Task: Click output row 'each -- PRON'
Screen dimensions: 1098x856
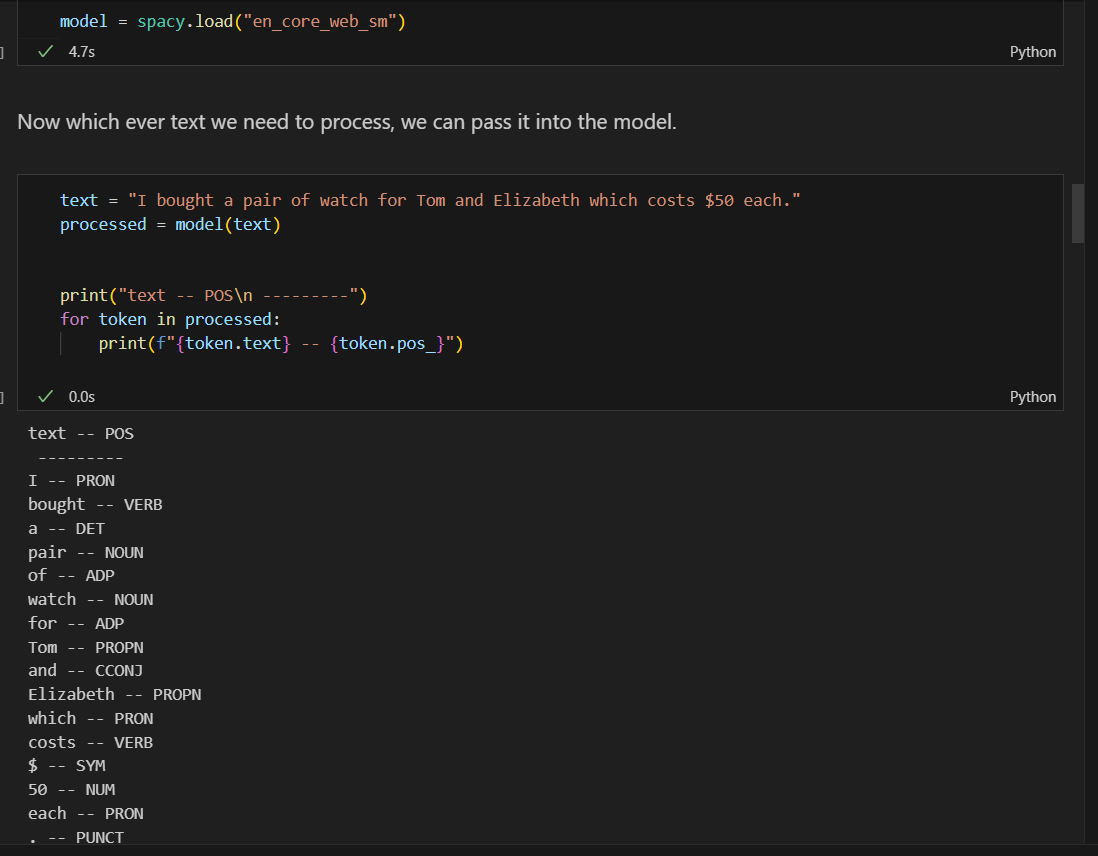Action: coord(85,813)
